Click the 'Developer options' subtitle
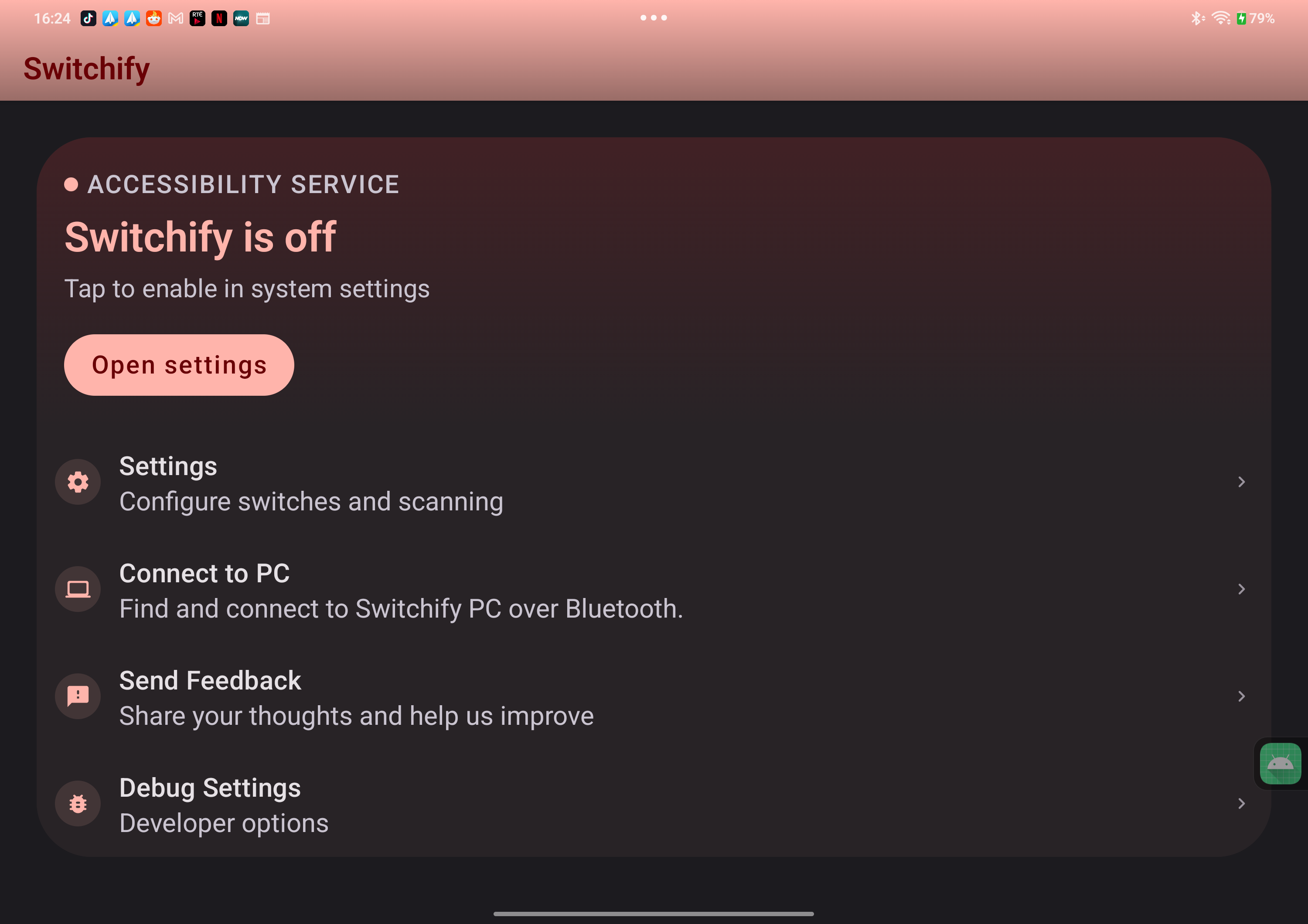1308x924 pixels. pos(224,823)
